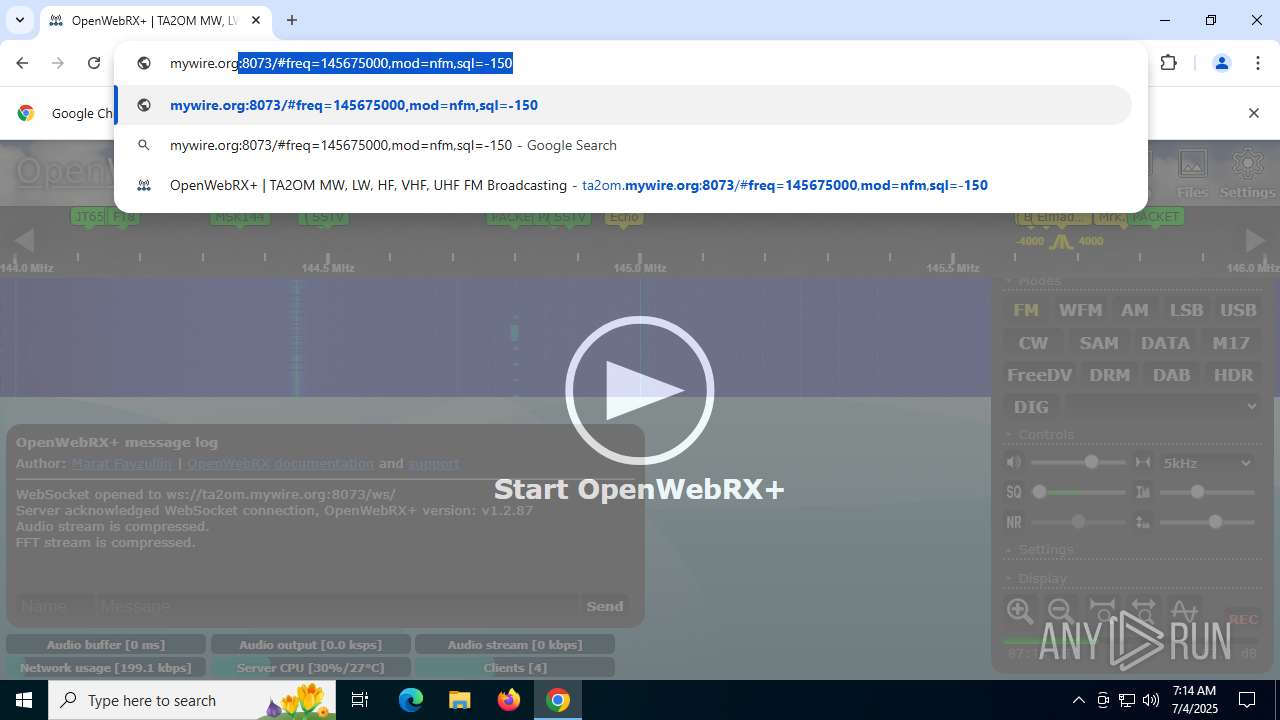Zoom out one step on the waterfall
The width and height of the screenshot is (1280, 720).
(x=1060, y=611)
